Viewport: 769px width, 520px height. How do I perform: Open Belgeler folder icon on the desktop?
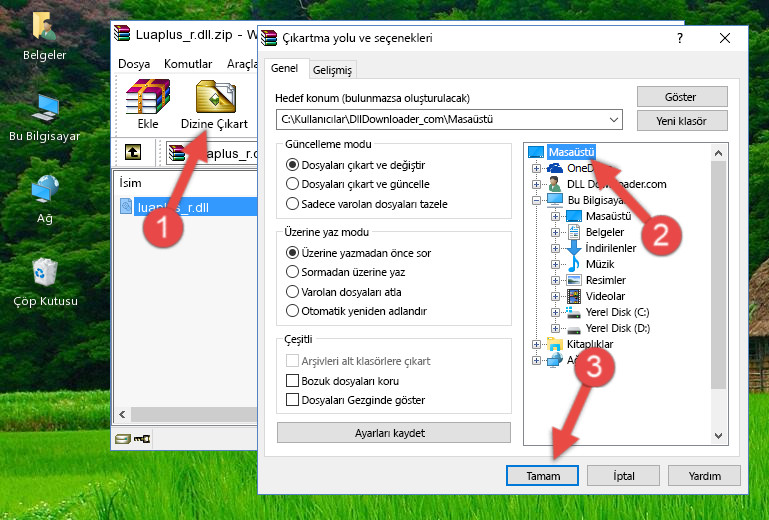(44, 26)
